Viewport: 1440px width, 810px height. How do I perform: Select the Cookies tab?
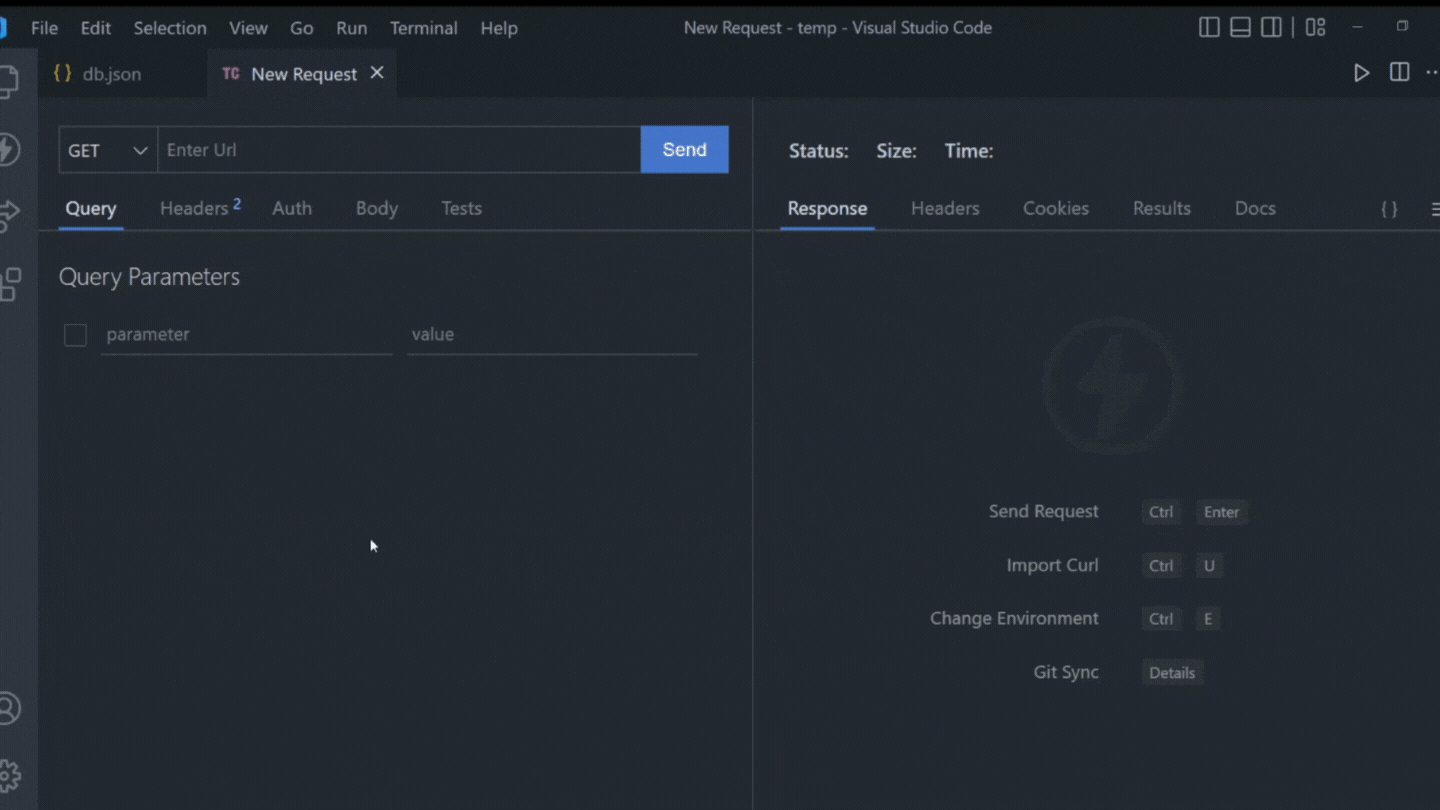click(1056, 209)
